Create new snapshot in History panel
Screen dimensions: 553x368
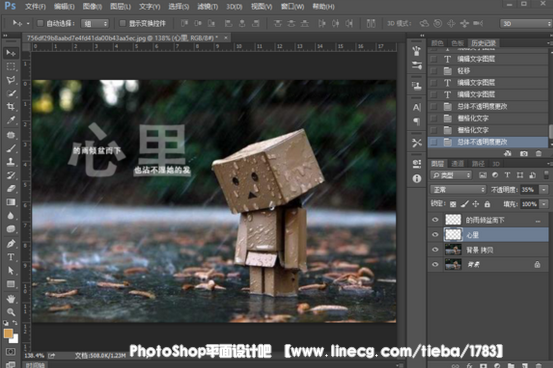pos(524,153)
